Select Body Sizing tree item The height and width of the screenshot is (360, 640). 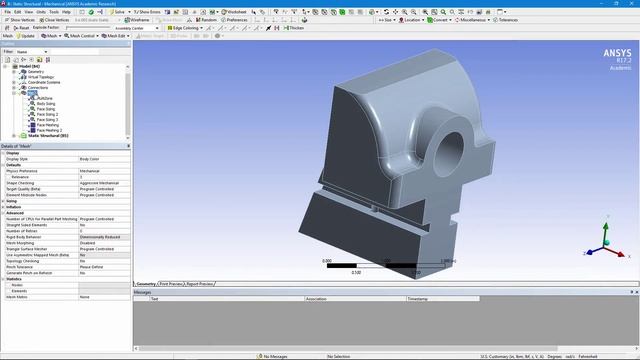(46, 103)
